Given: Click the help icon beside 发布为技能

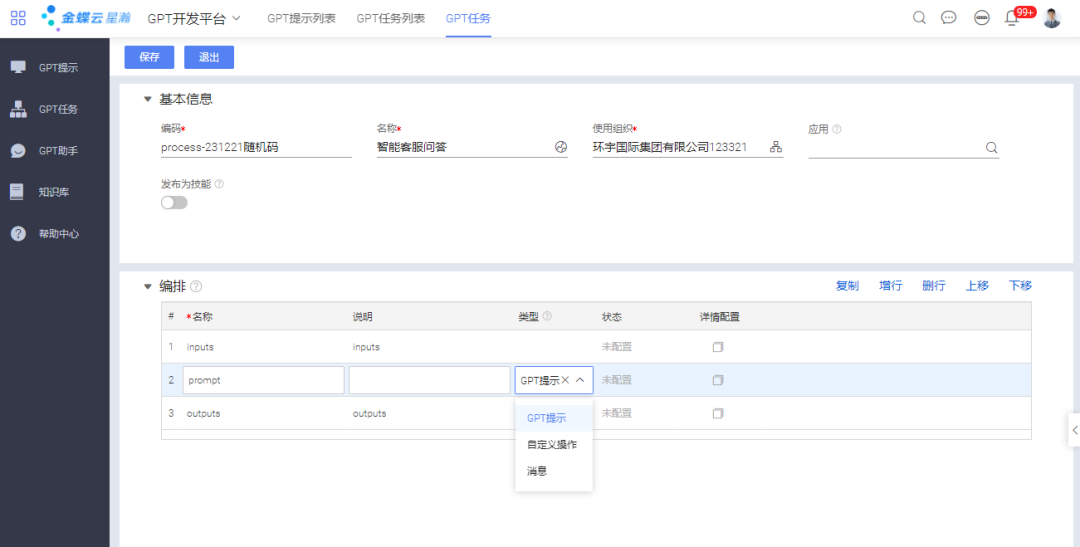Looking at the screenshot, I should click(x=219, y=184).
